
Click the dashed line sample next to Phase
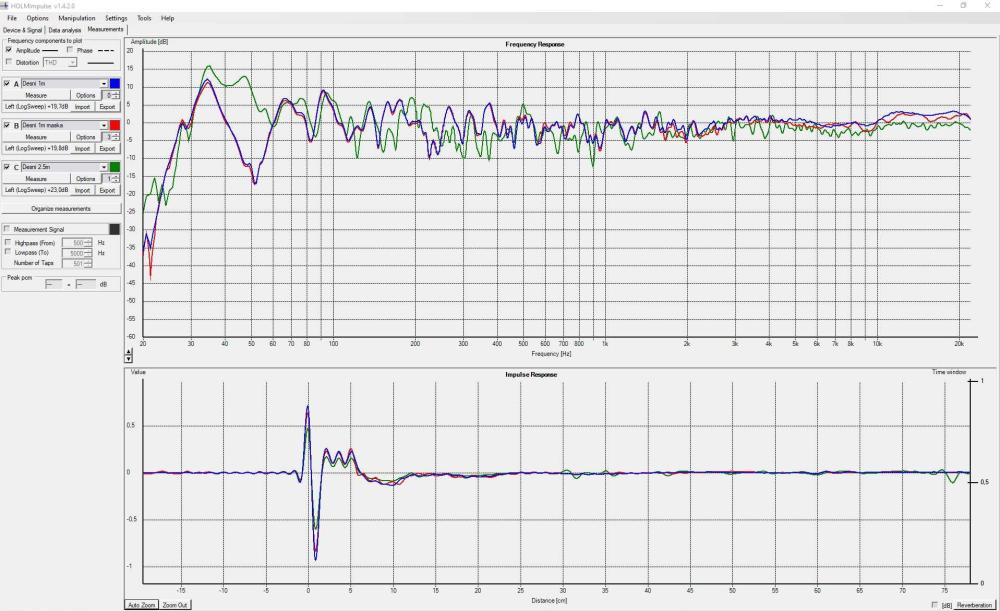point(108,50)
